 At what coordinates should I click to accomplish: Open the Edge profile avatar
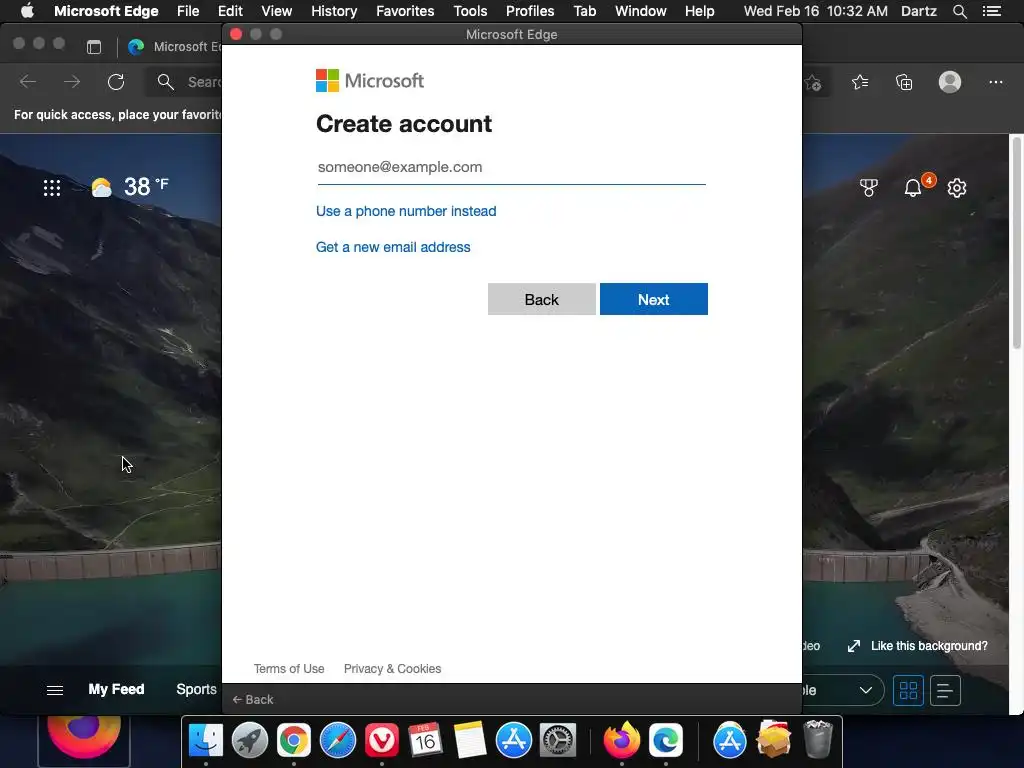pyautogui.click(x=950, y=82)
